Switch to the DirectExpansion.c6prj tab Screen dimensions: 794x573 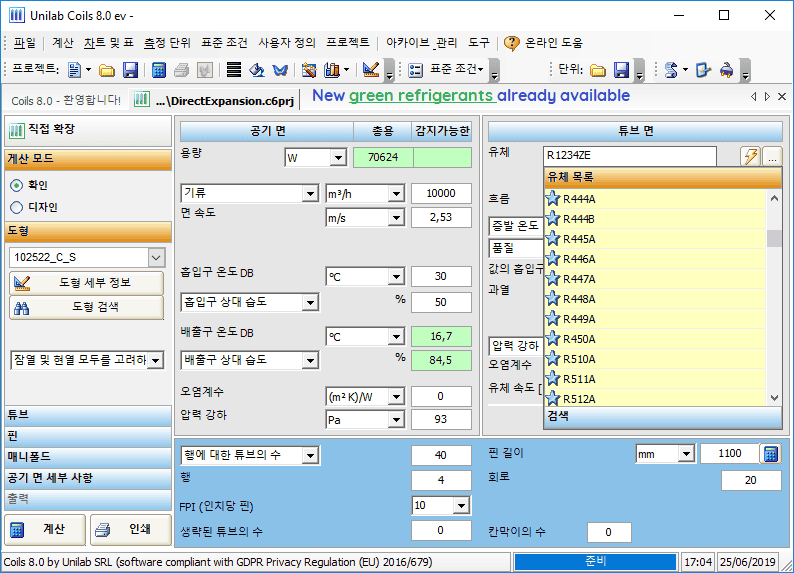click(219, 100)
